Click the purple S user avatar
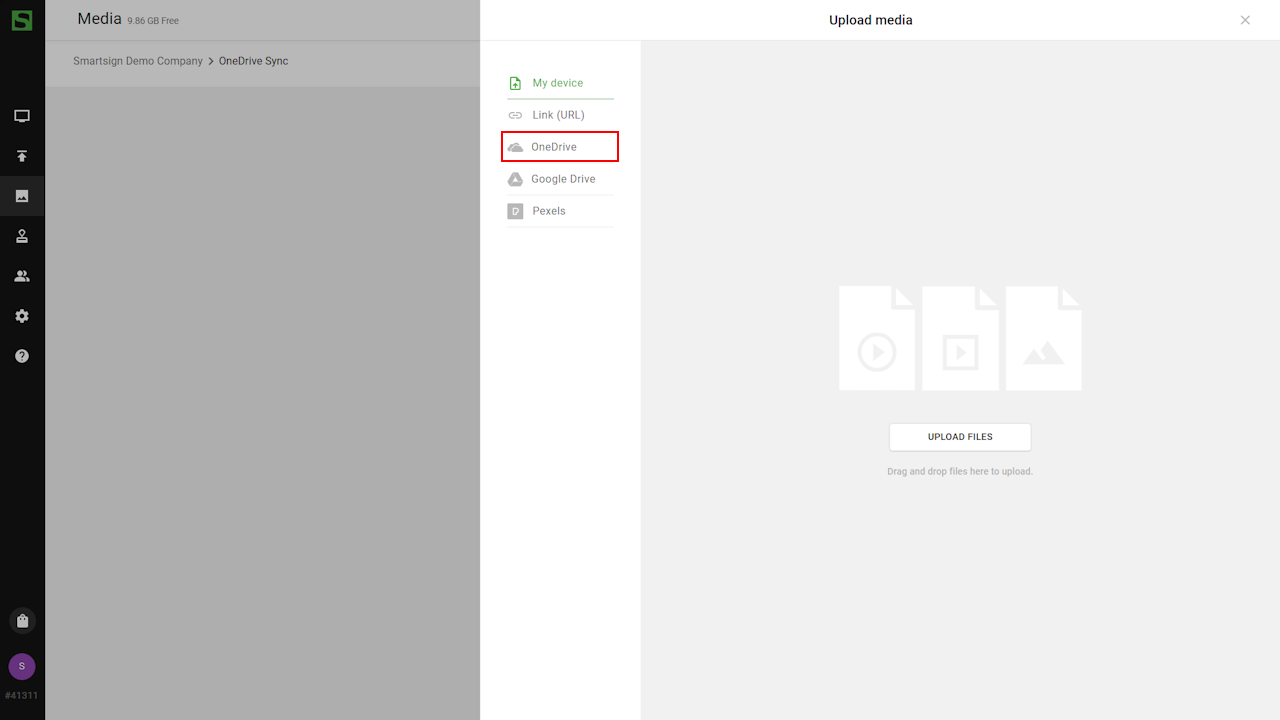 (22, 666)
